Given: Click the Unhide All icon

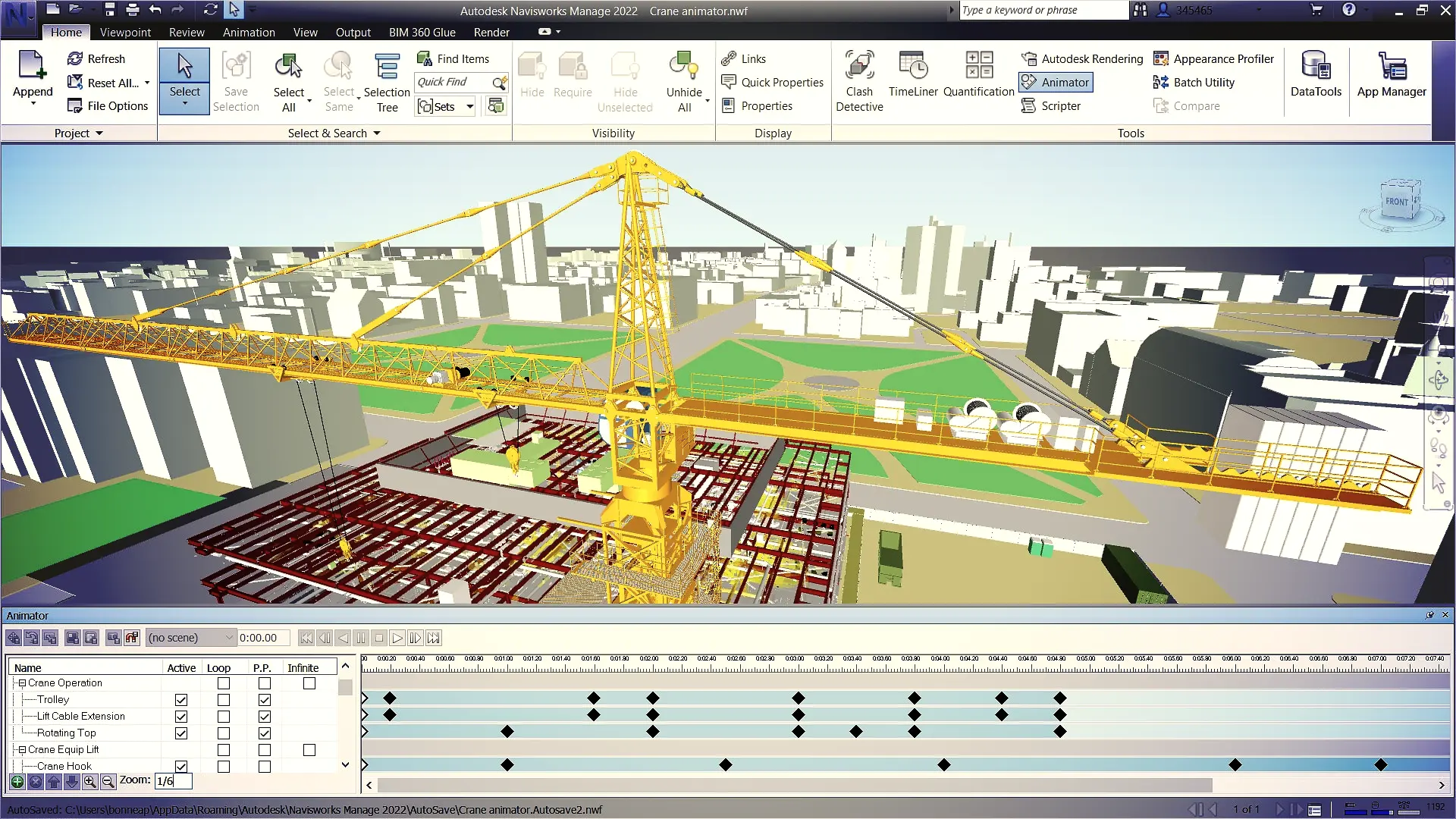Looking at the screenshot, I should pos(684,65).
